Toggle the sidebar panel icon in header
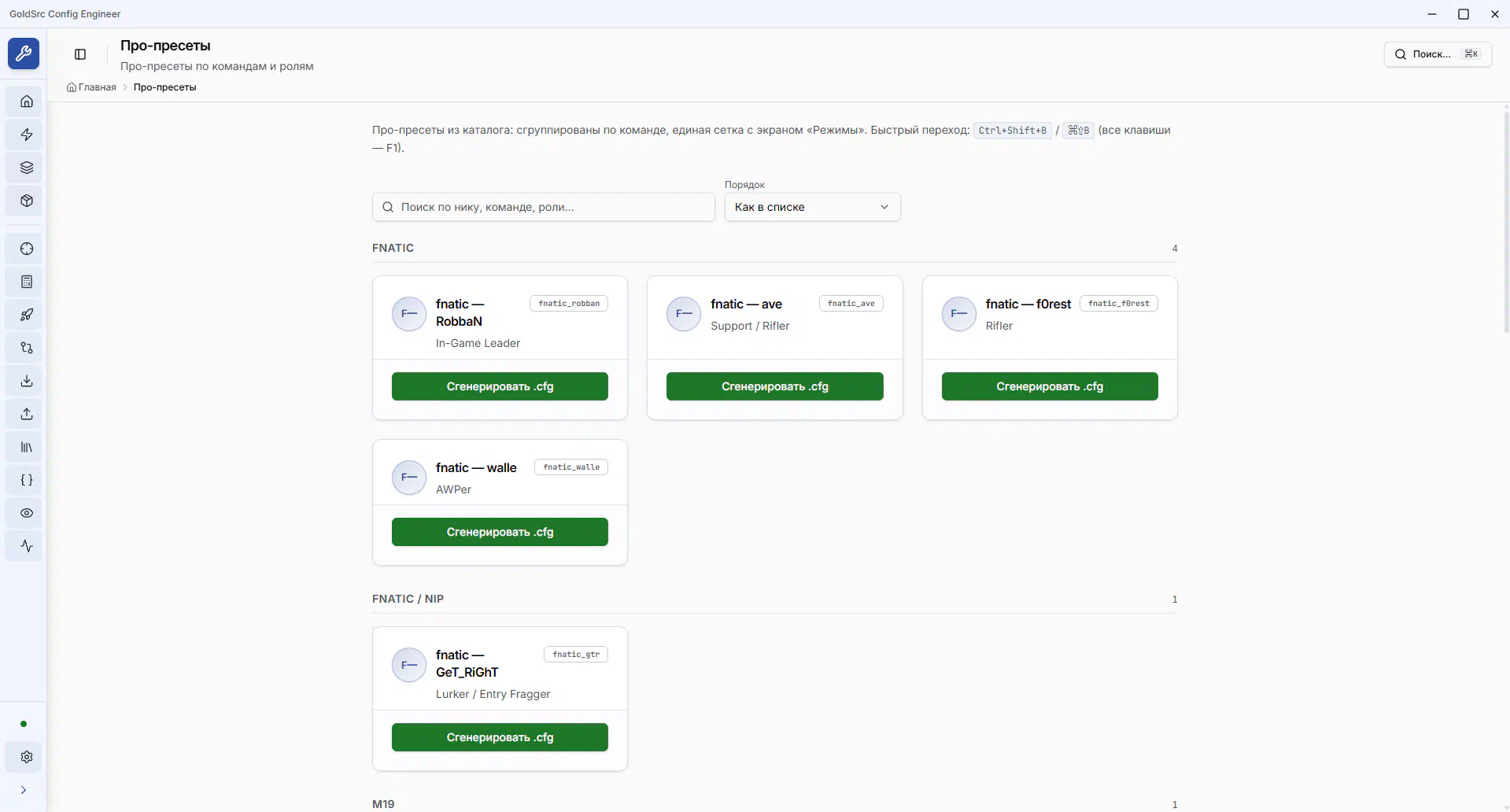Screen dimensions: 1510x812 coord(80,54)
